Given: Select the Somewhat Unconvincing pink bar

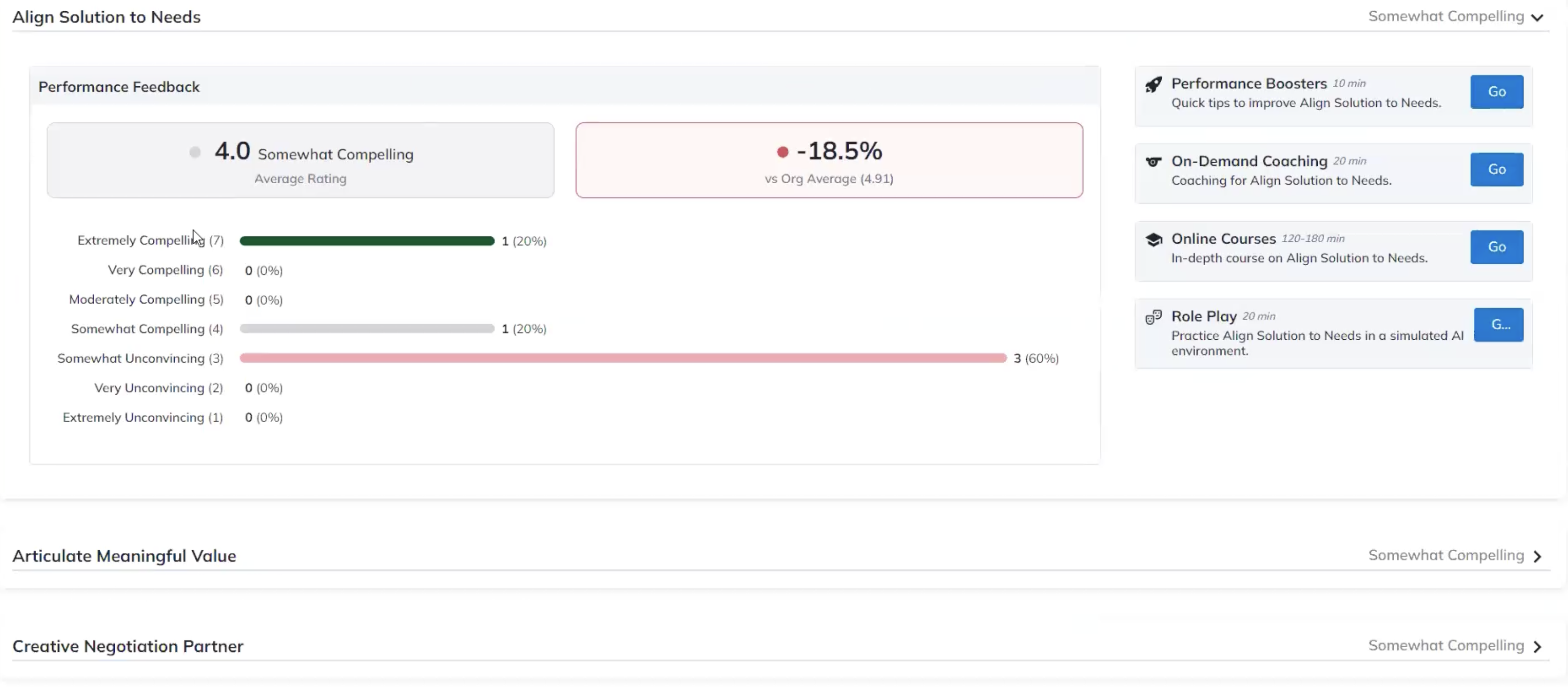Looking at the screenshot, I should click(623, 358).
